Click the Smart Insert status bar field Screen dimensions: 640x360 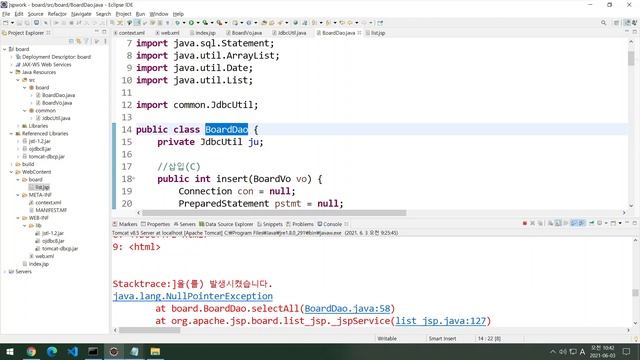click(442, 338)
